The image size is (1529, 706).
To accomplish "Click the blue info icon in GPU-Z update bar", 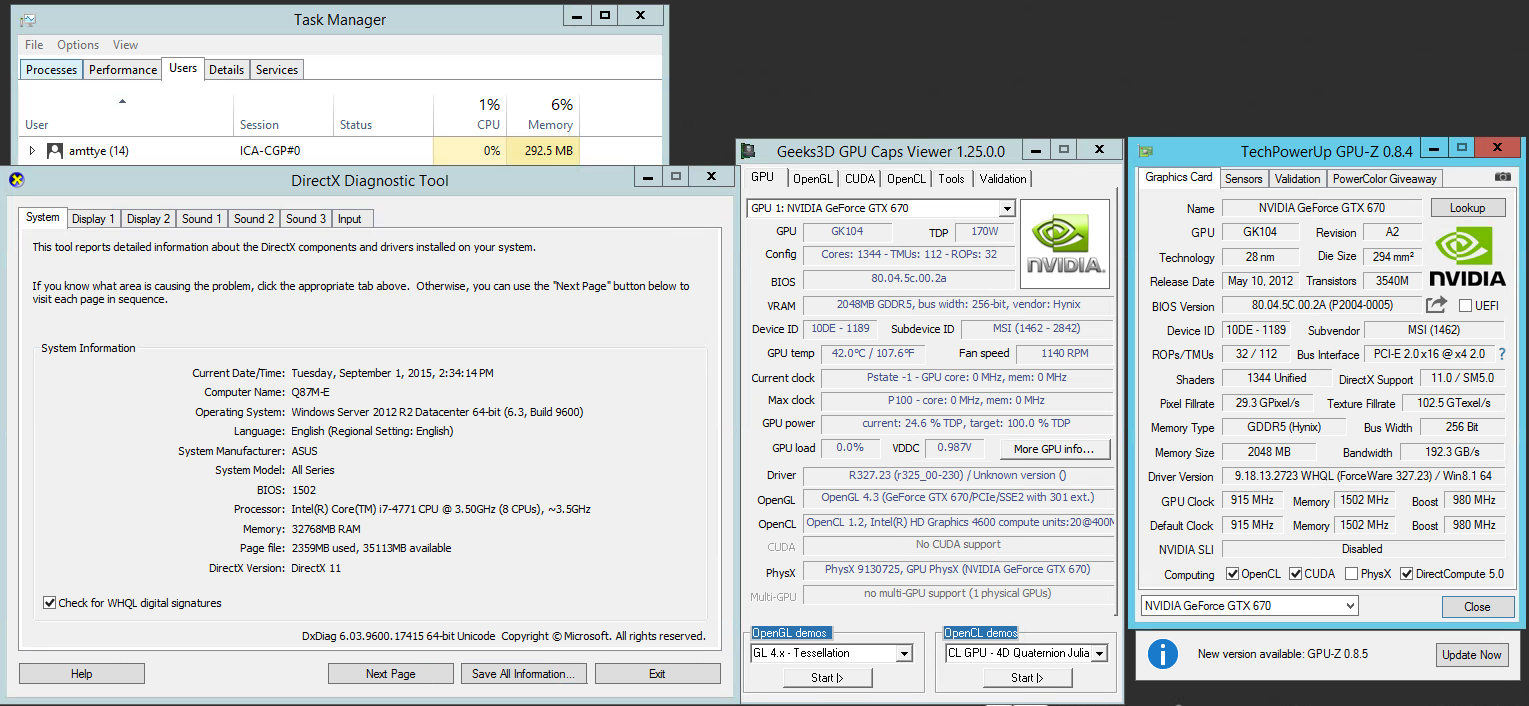I will tap(1162, 654).
